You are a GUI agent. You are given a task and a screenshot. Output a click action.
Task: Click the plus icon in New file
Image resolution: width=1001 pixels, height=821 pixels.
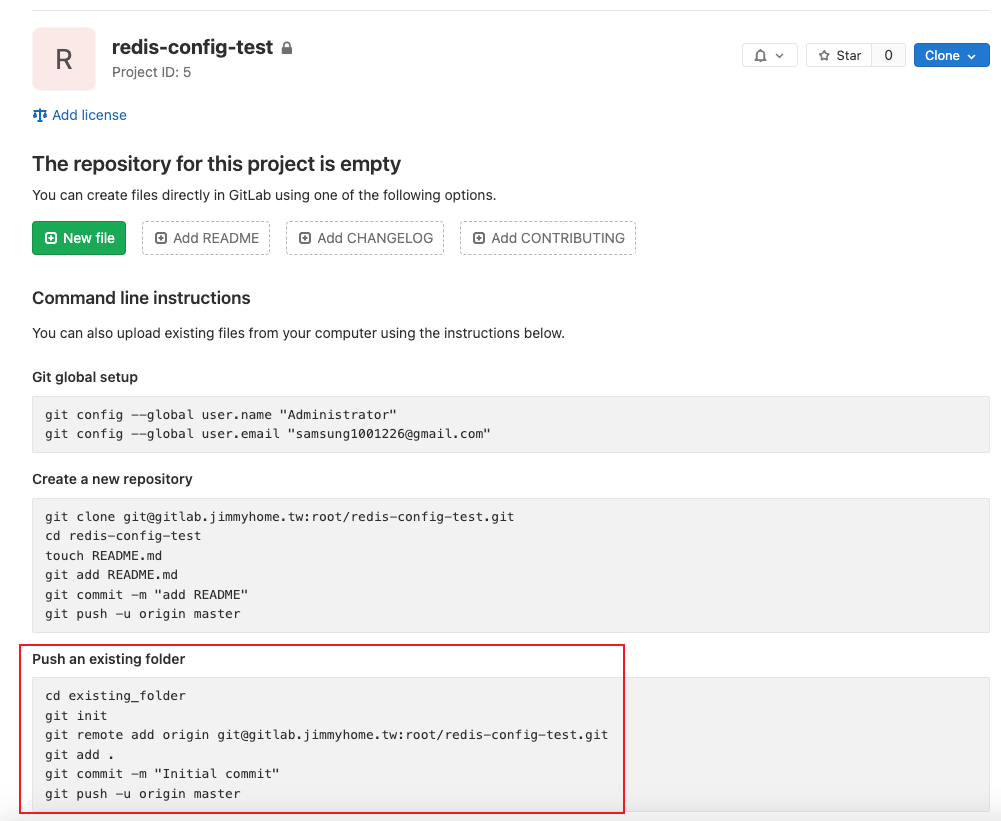51,238
